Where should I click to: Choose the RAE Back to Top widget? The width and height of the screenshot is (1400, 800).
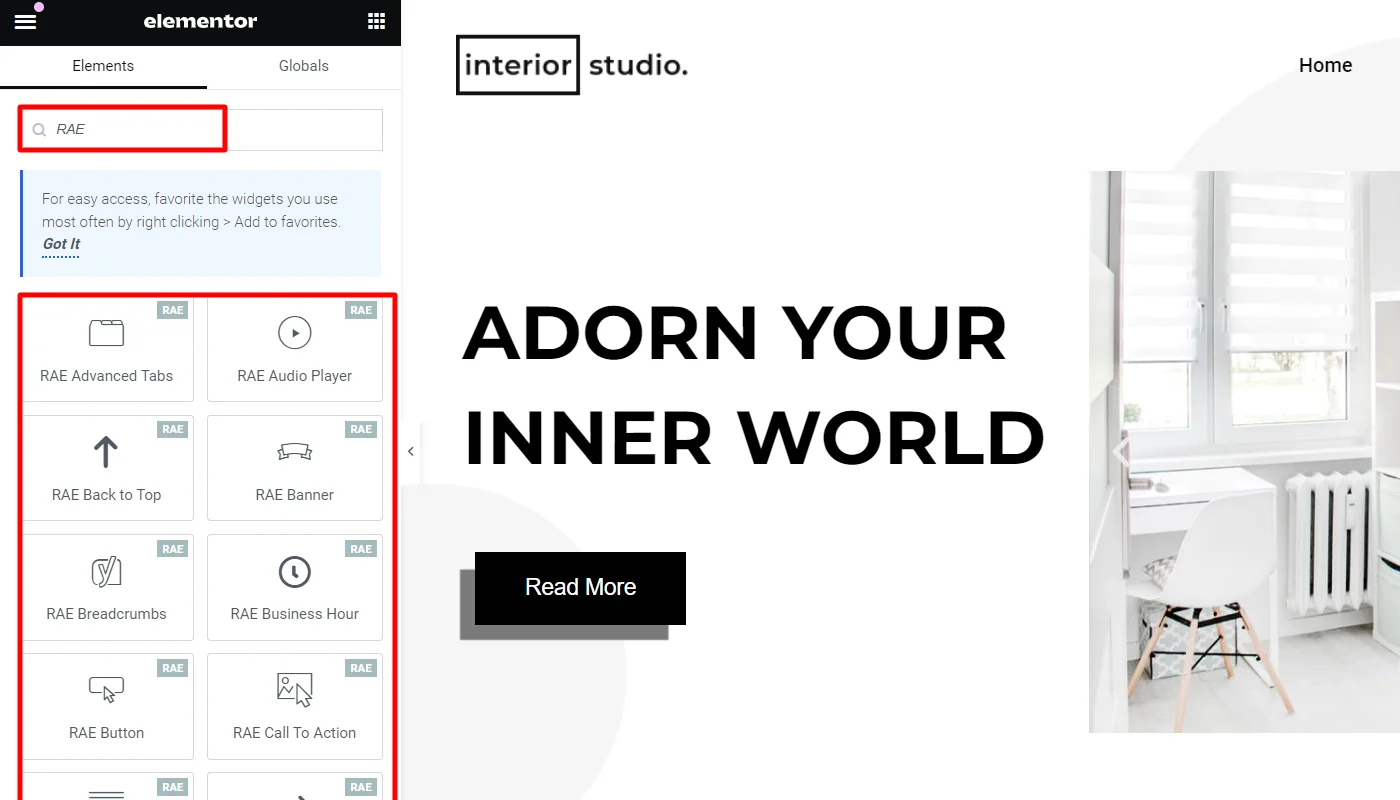click(x=107, y=467)
